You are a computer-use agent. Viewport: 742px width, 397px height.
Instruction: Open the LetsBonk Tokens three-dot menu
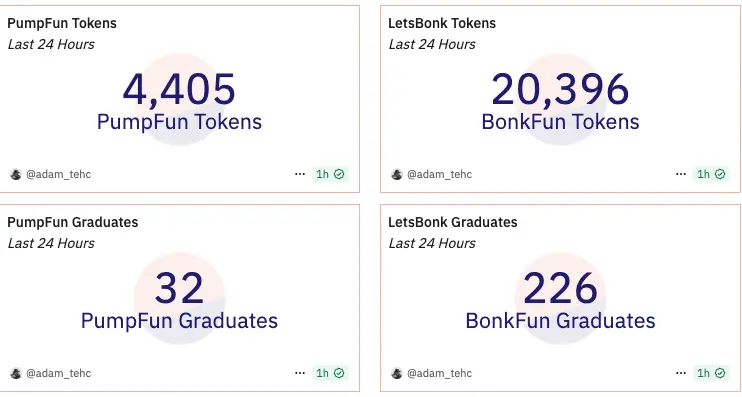coord(680,174)
